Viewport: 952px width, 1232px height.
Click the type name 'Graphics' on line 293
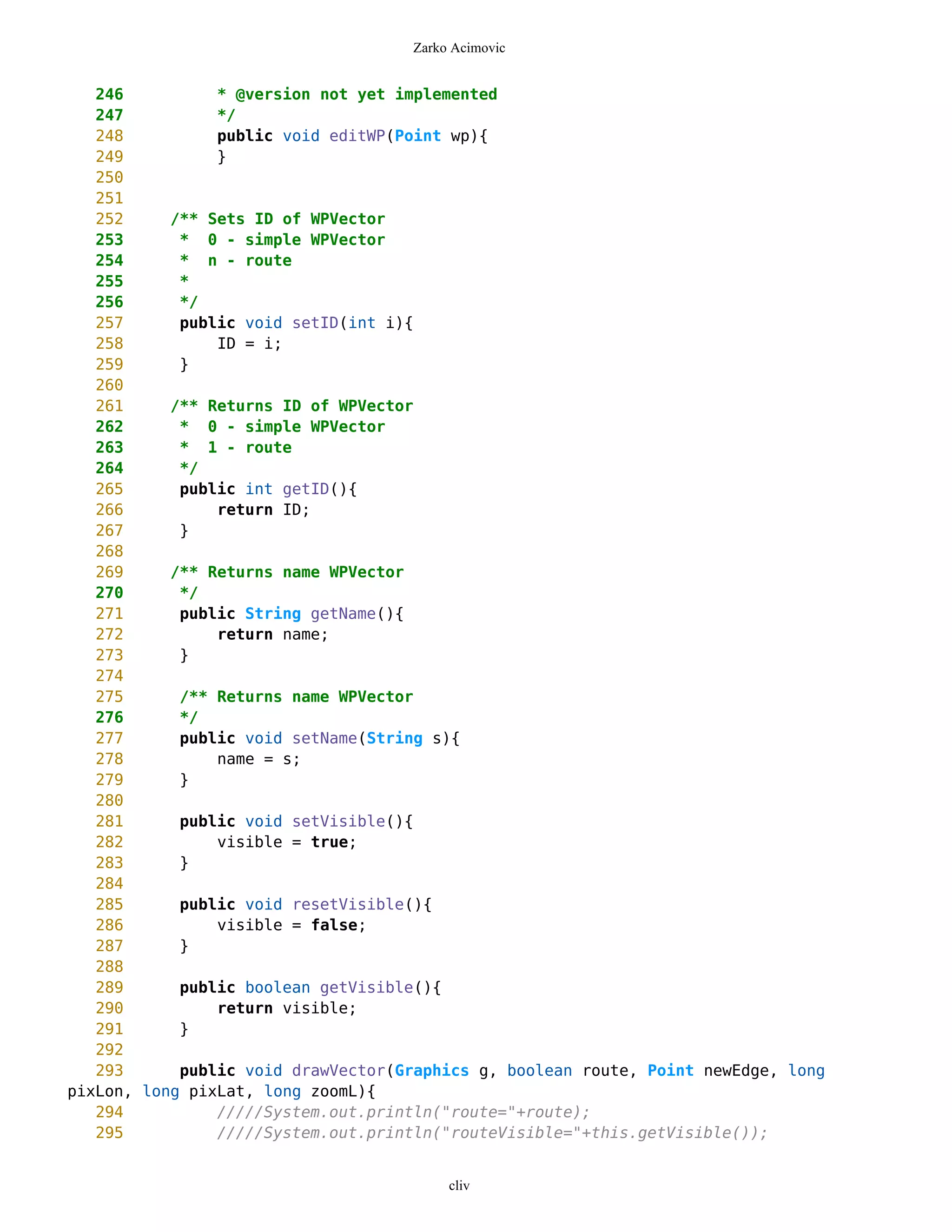tap(432, 1071)
